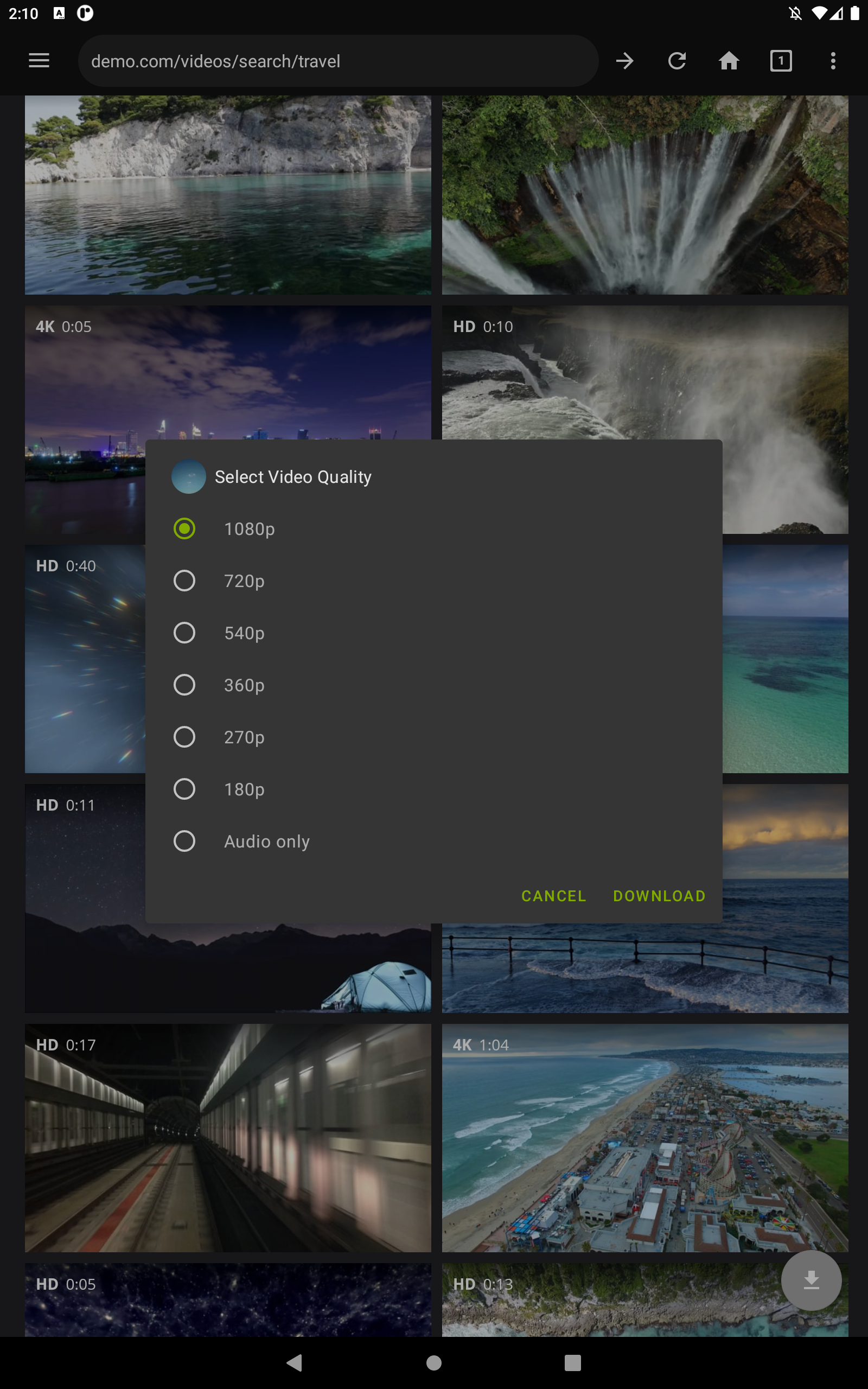Go to the home page icon
The height and width of the screenshot is (1389, 868).
(x=729, y=61)
